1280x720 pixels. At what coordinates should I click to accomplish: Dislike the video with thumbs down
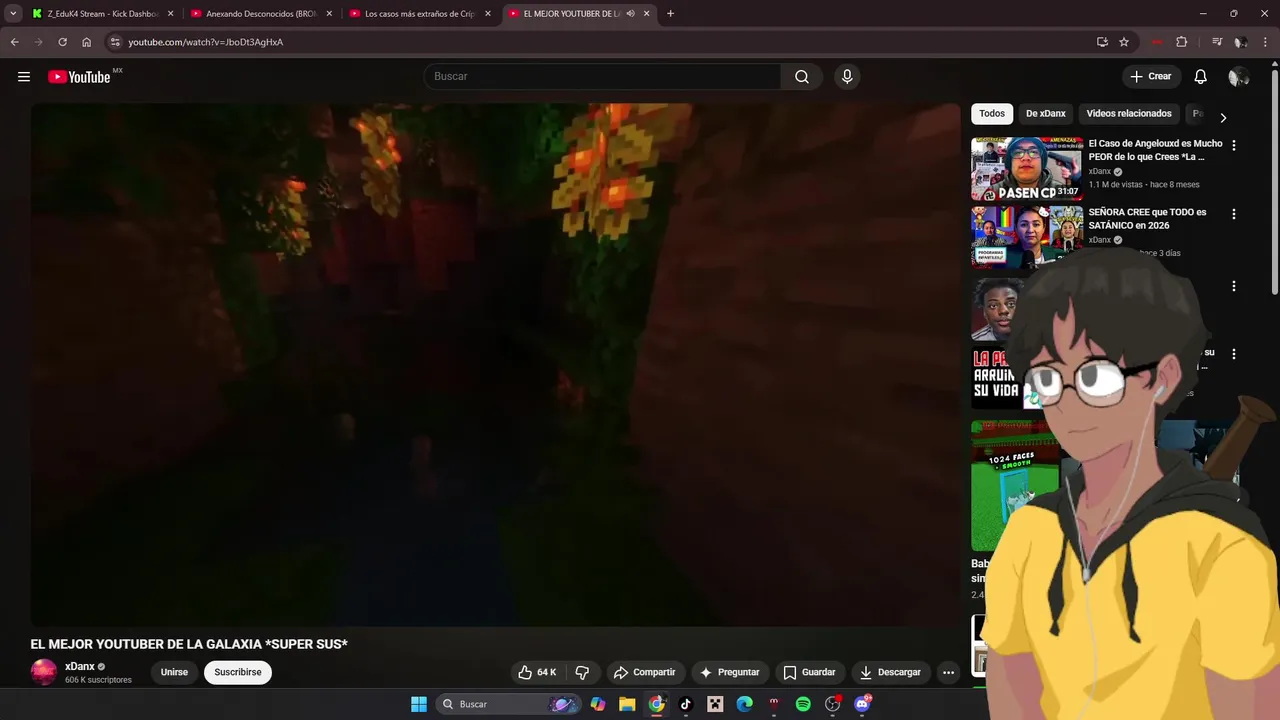582,672
